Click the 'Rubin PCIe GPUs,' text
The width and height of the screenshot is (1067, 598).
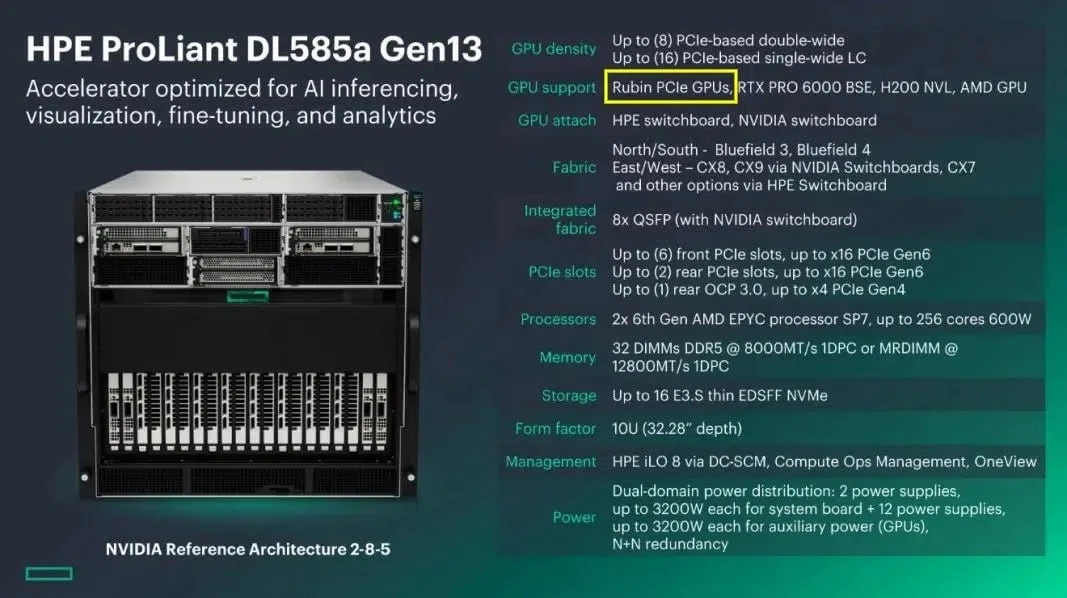click(672, 87)
